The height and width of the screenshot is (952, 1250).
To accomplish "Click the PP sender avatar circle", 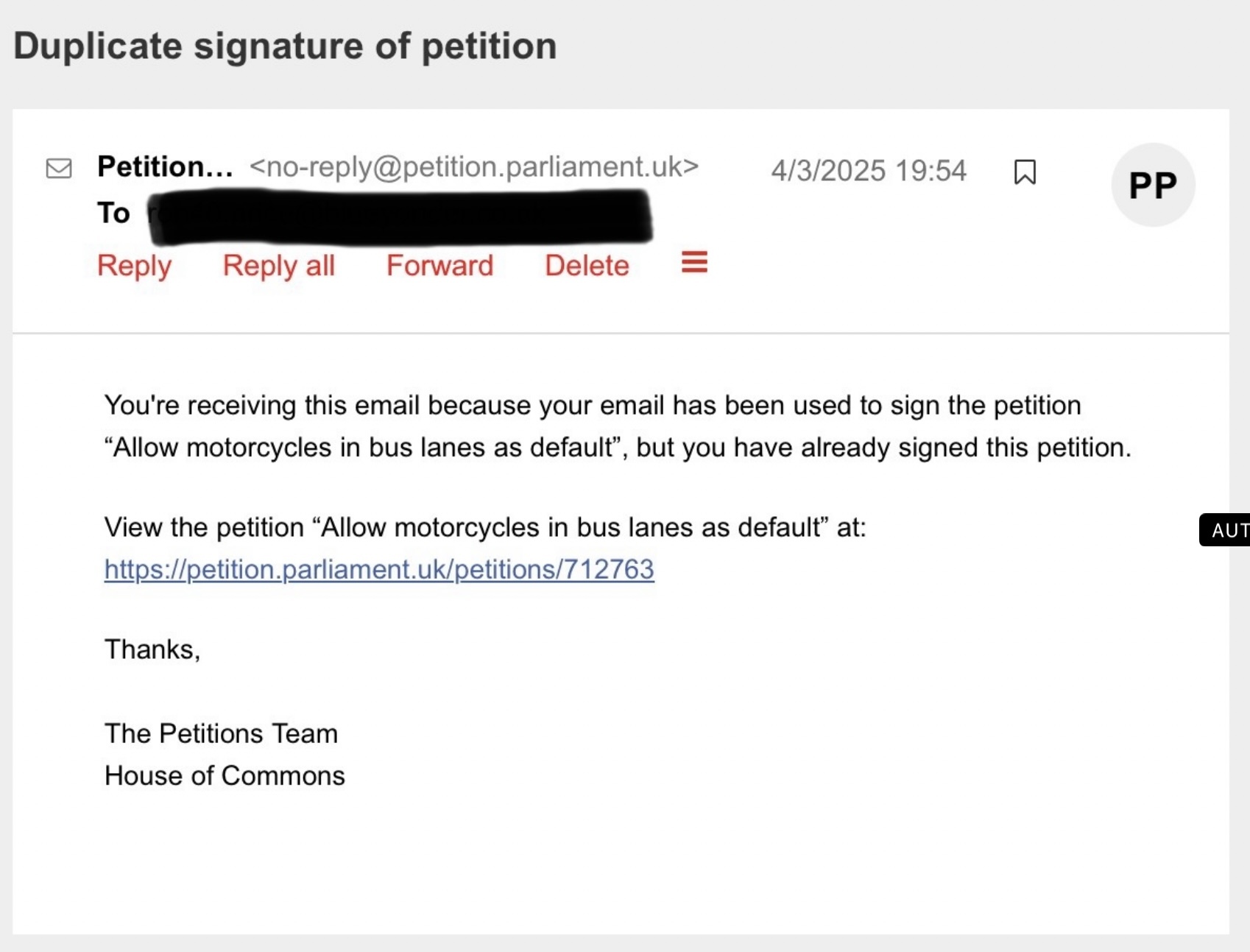I will tap(1152, 185).
